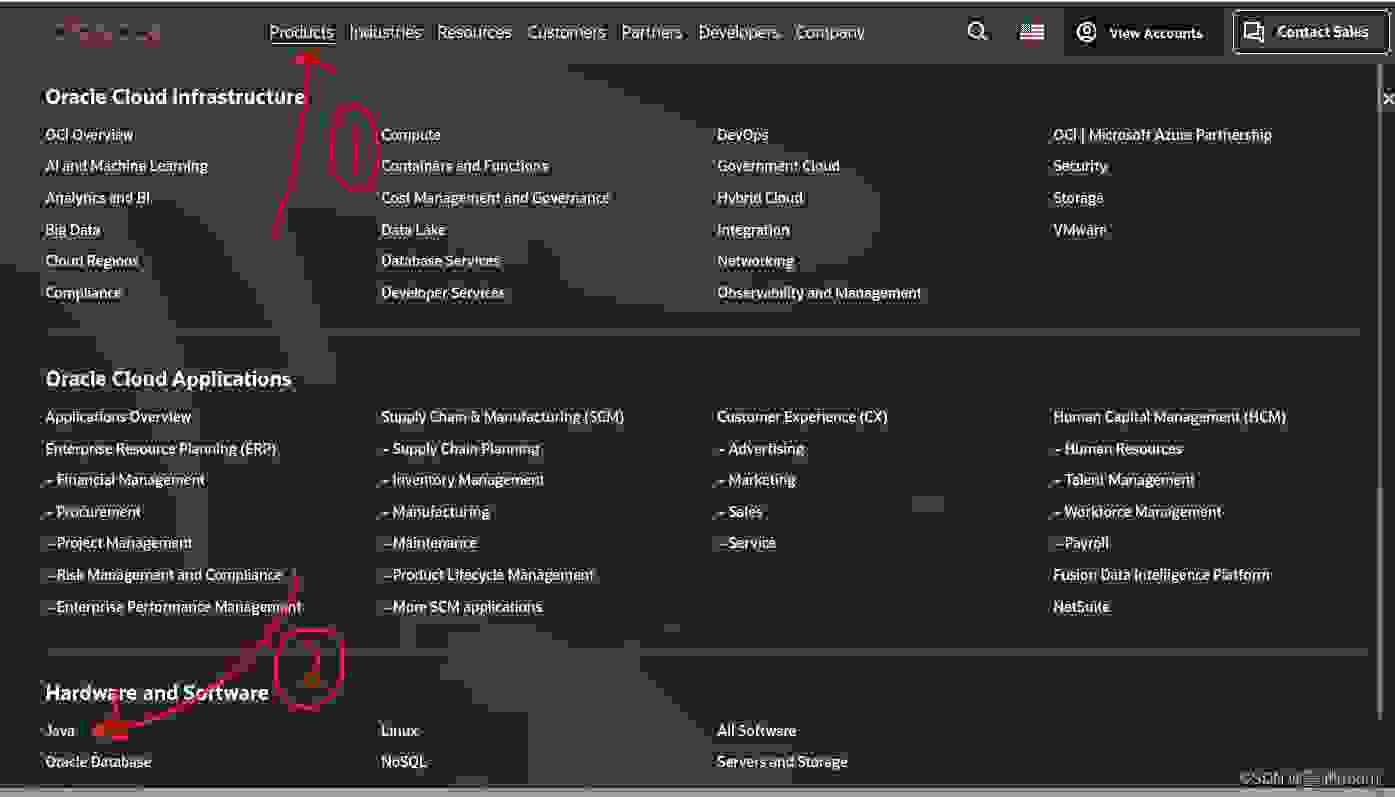Open More SCM applications
1395x797 pixels.
click(462, 607)
